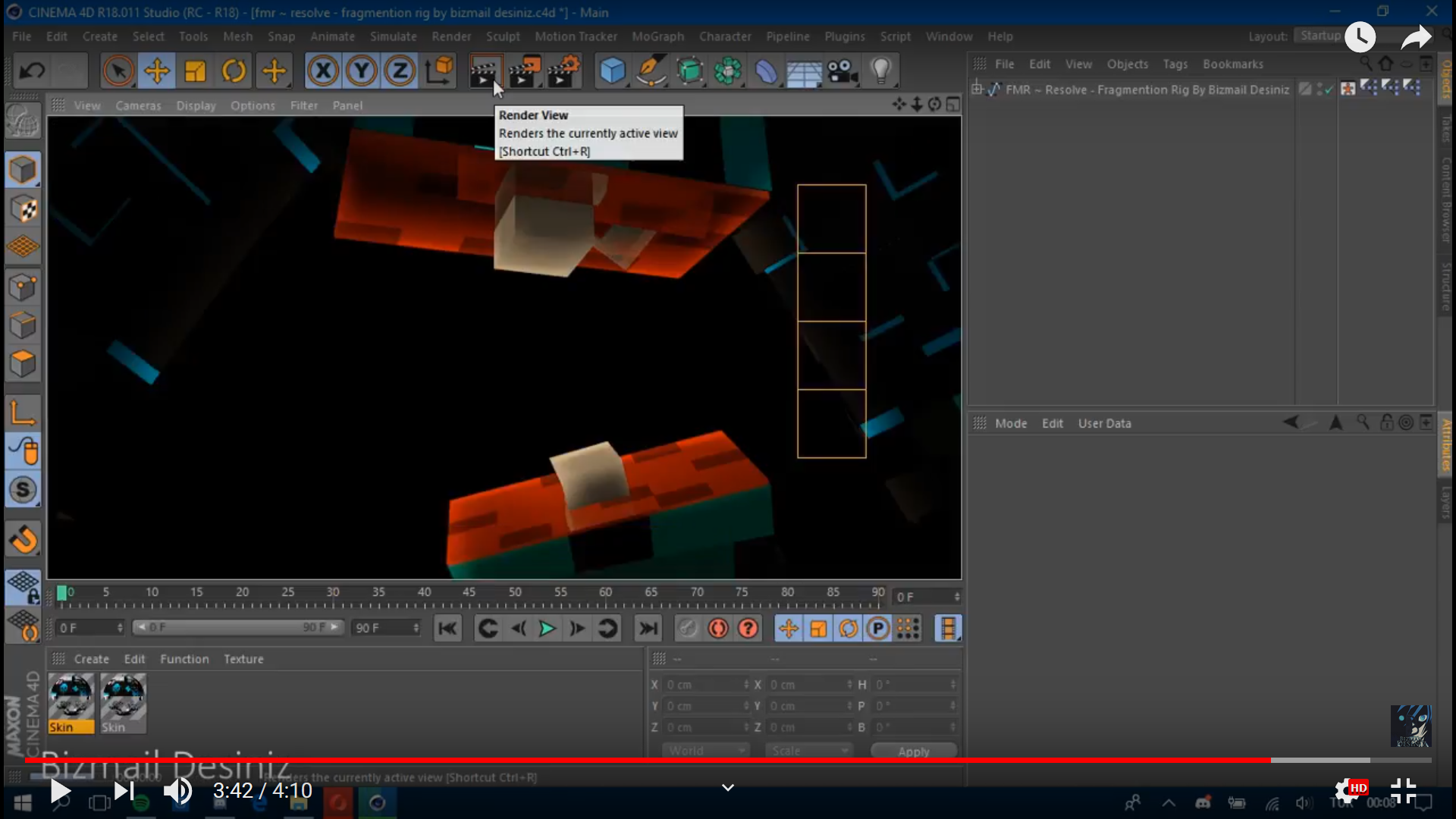
Task: Click the video volume speaker icon
Action: (x=177, y=791)
